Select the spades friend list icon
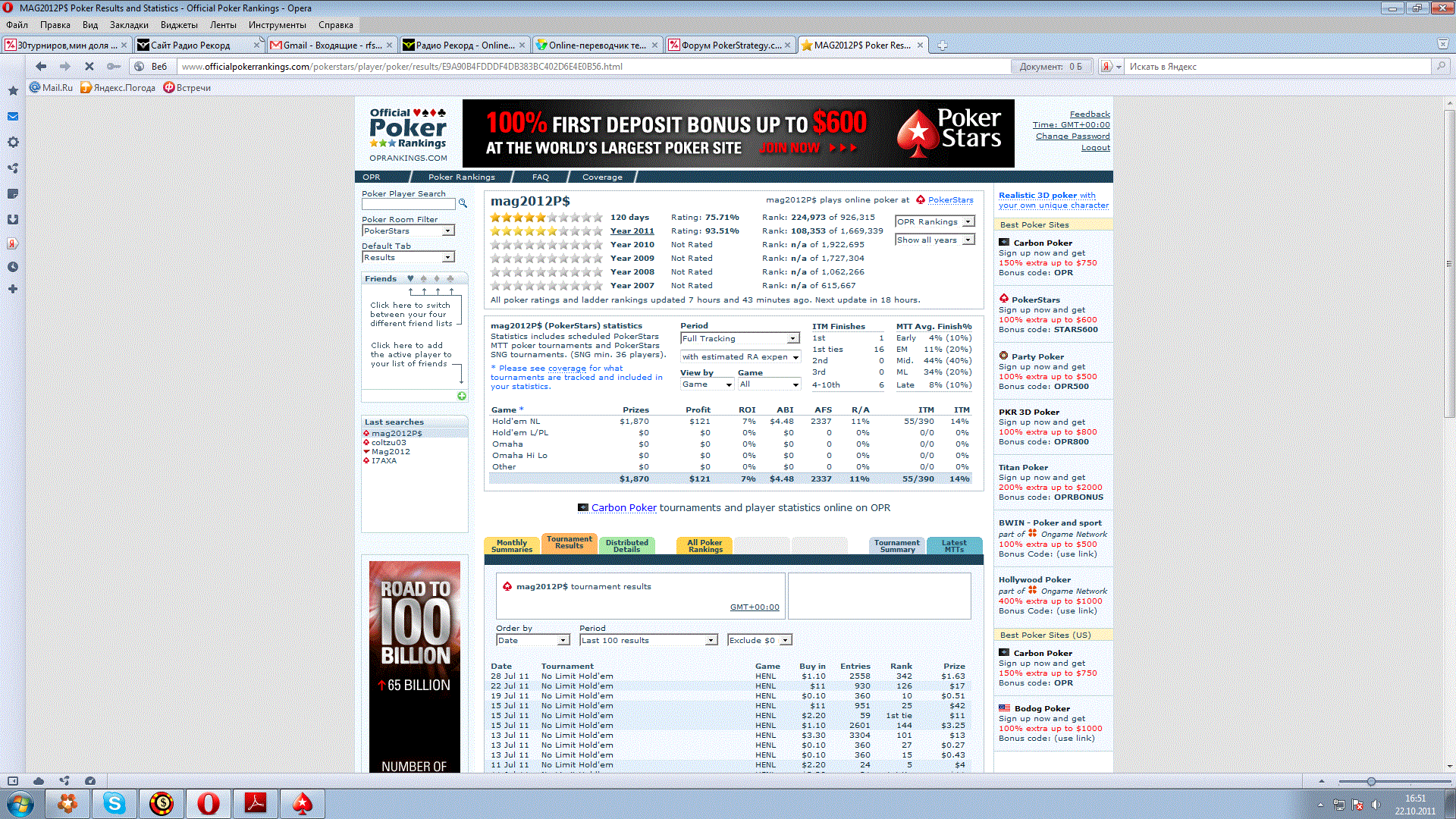 424,279
